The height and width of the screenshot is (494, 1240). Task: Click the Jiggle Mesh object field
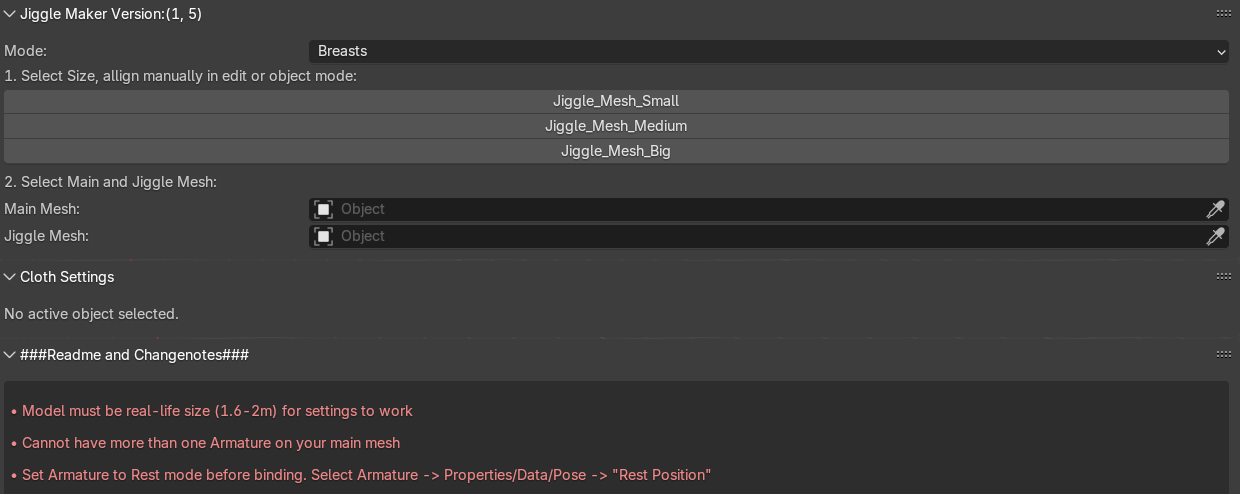760,236
